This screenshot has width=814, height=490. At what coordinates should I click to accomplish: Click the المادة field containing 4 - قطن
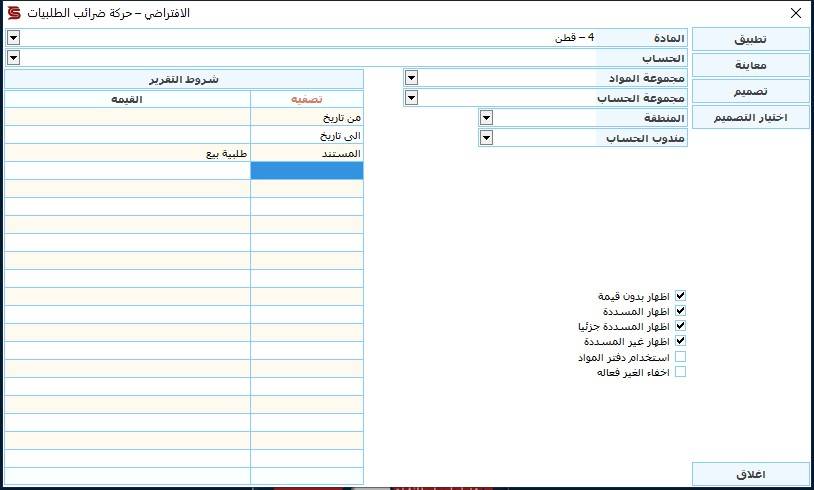[308, 37]
